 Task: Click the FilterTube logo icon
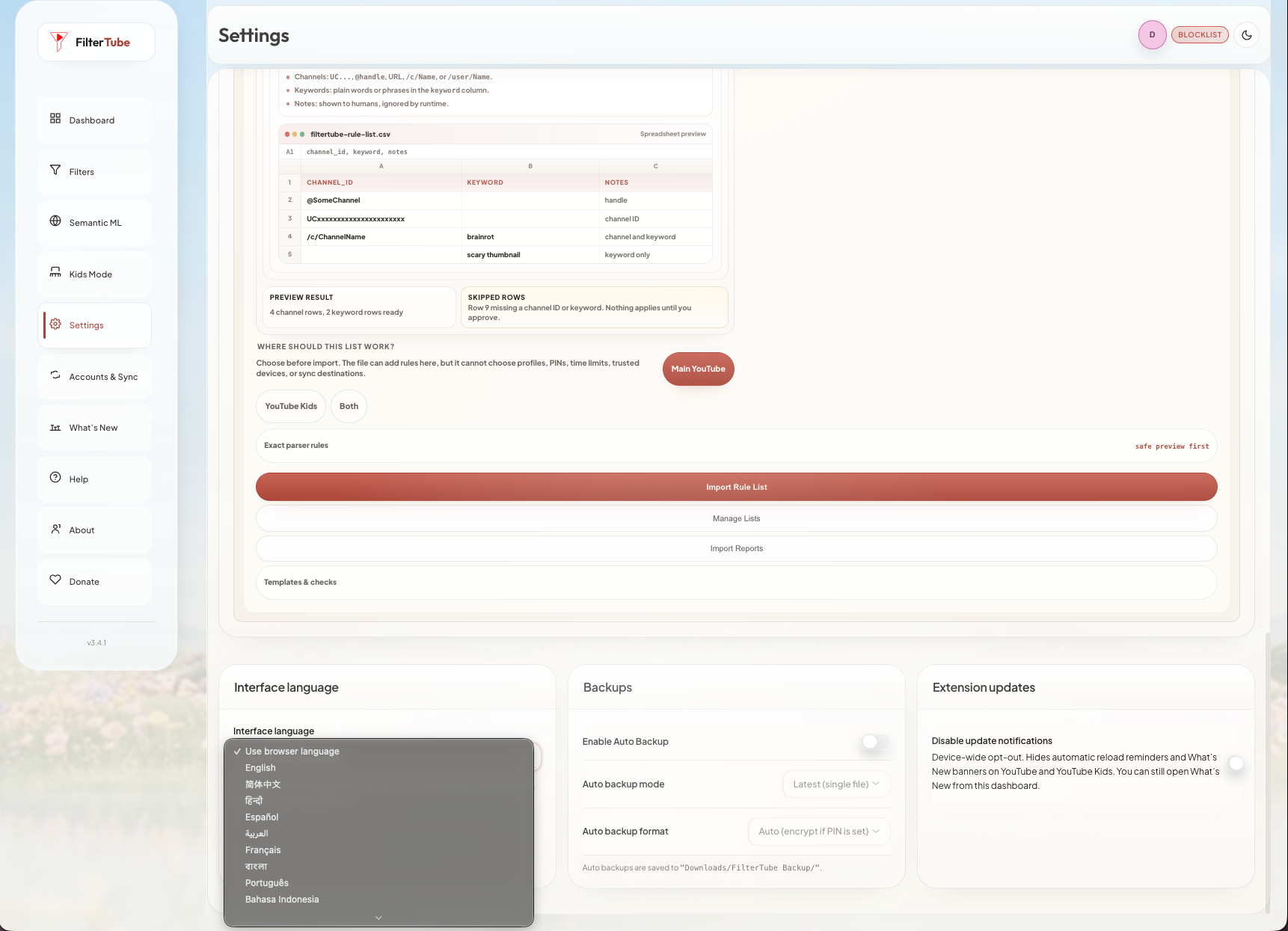(58, 42)
